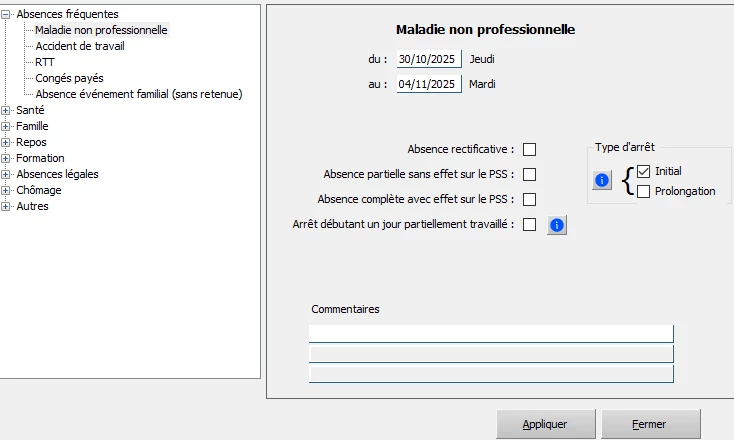
Task: Check Absence partielle sans effet sur le PSS
Action: pyautogui.click(x=530, y=175)
